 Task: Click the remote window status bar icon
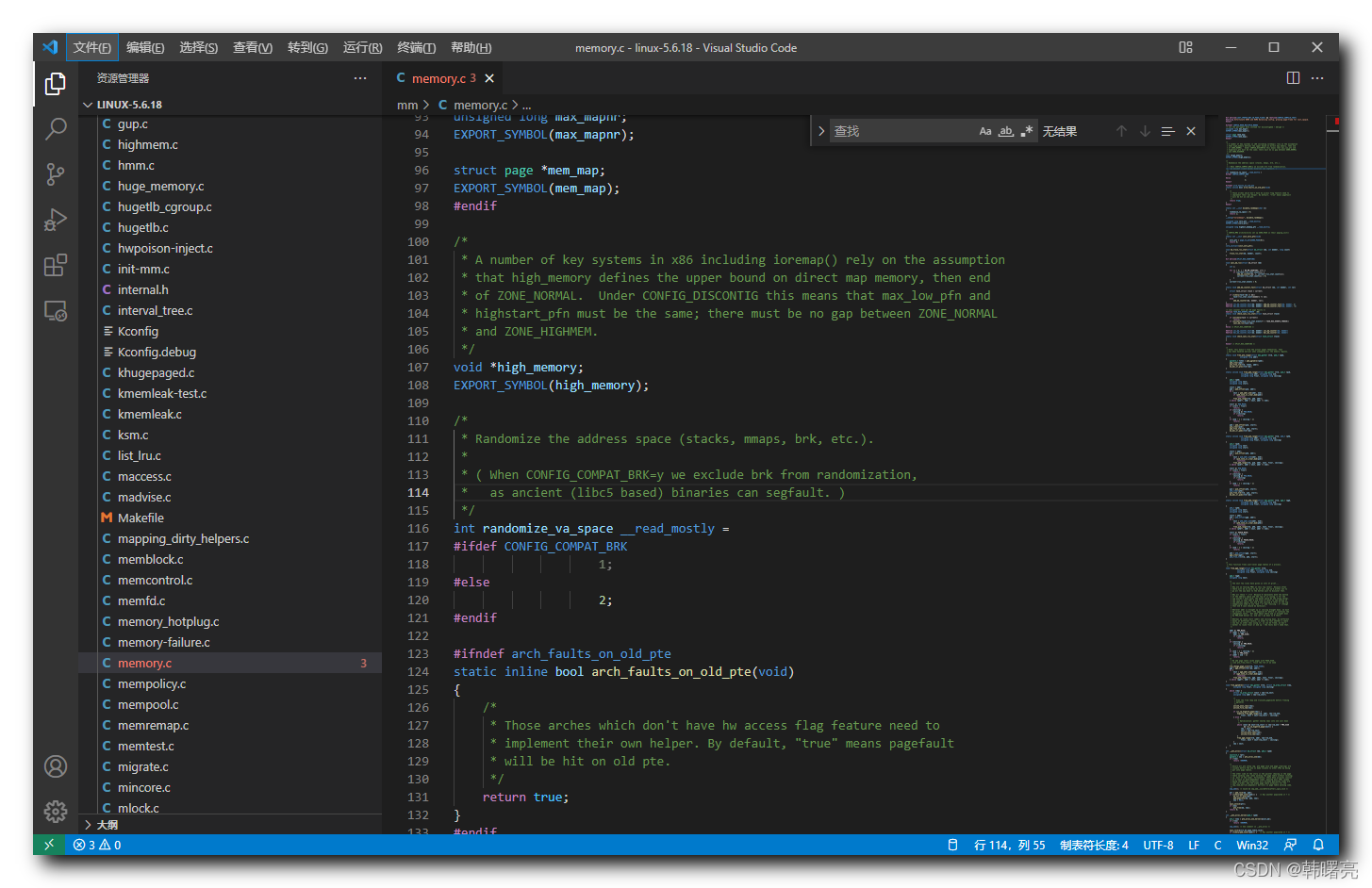pos(49,845)
